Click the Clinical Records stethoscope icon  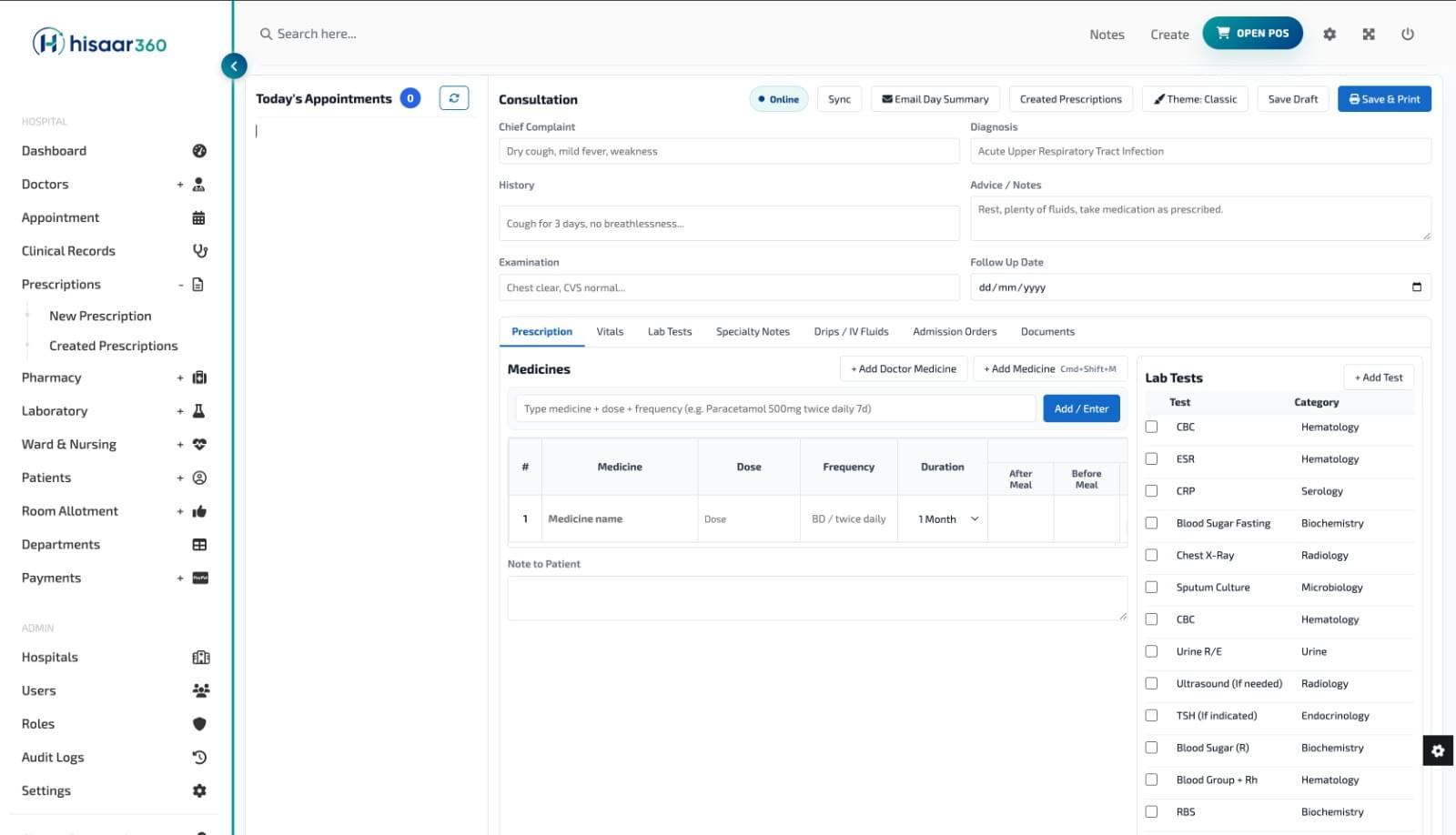200,251
